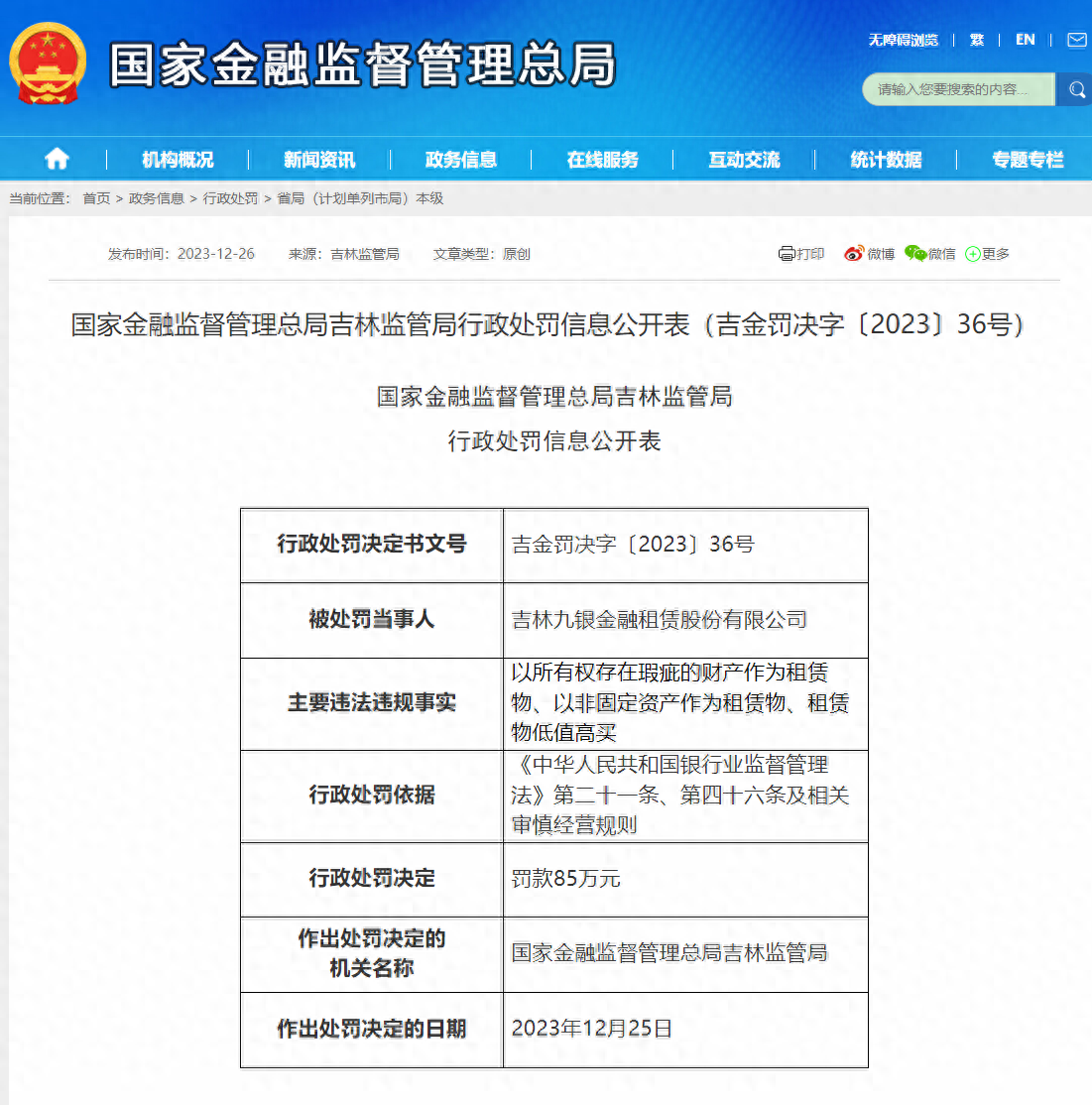This screenshot has width=1092, height=1105.
Task: Share via the Weibo icon
Action: pos(854,254)
